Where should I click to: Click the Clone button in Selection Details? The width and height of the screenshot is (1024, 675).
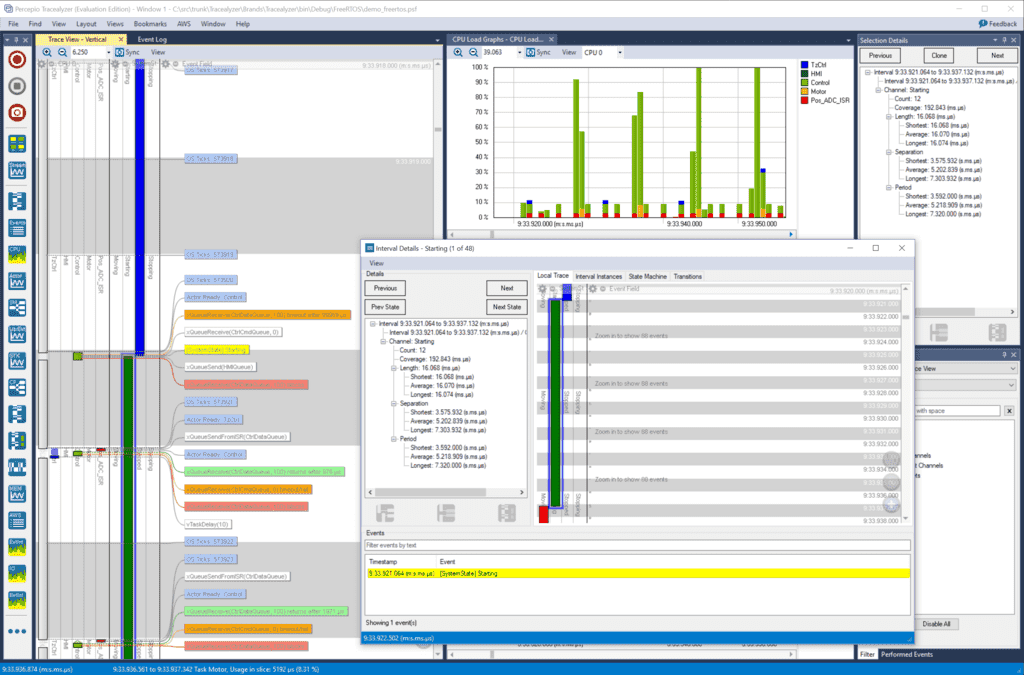[x=940, y=55]
